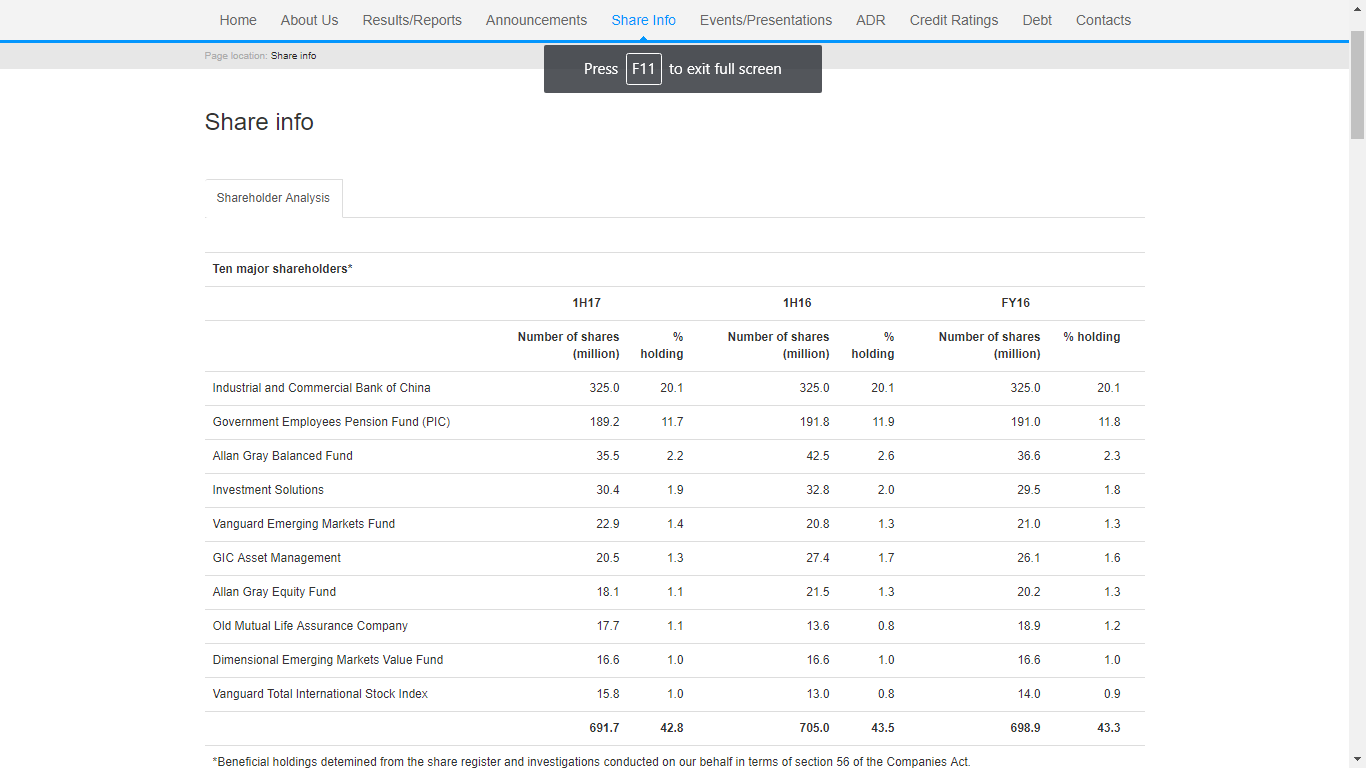This screenshot has width=1366, height=768.
Task: Click the 14.0 shares value
Action: pos(1029,694)
